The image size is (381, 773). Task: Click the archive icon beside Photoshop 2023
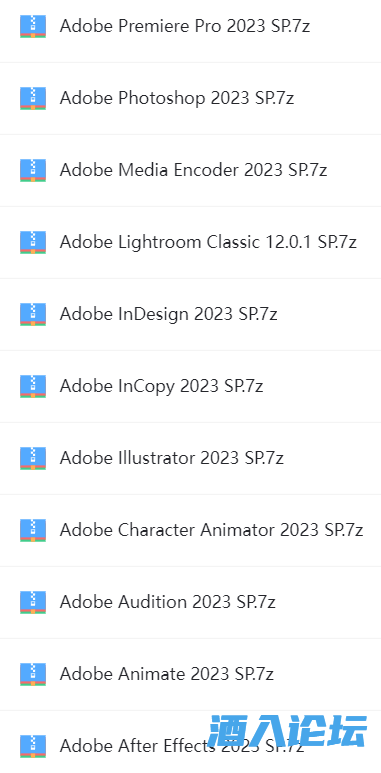tap(33, 98)
